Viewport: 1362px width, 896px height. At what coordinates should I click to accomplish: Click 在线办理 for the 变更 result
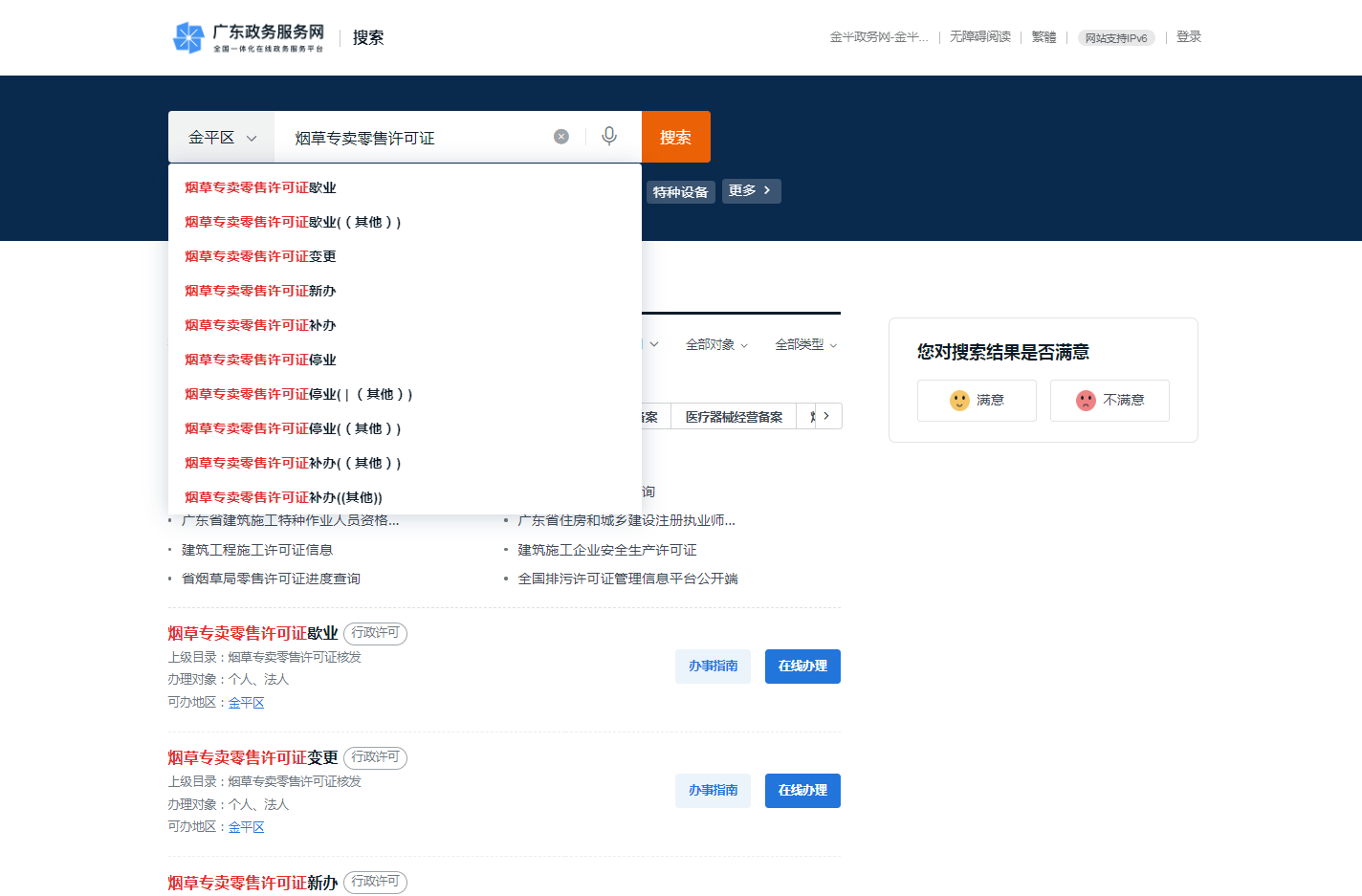click(802, 791)
